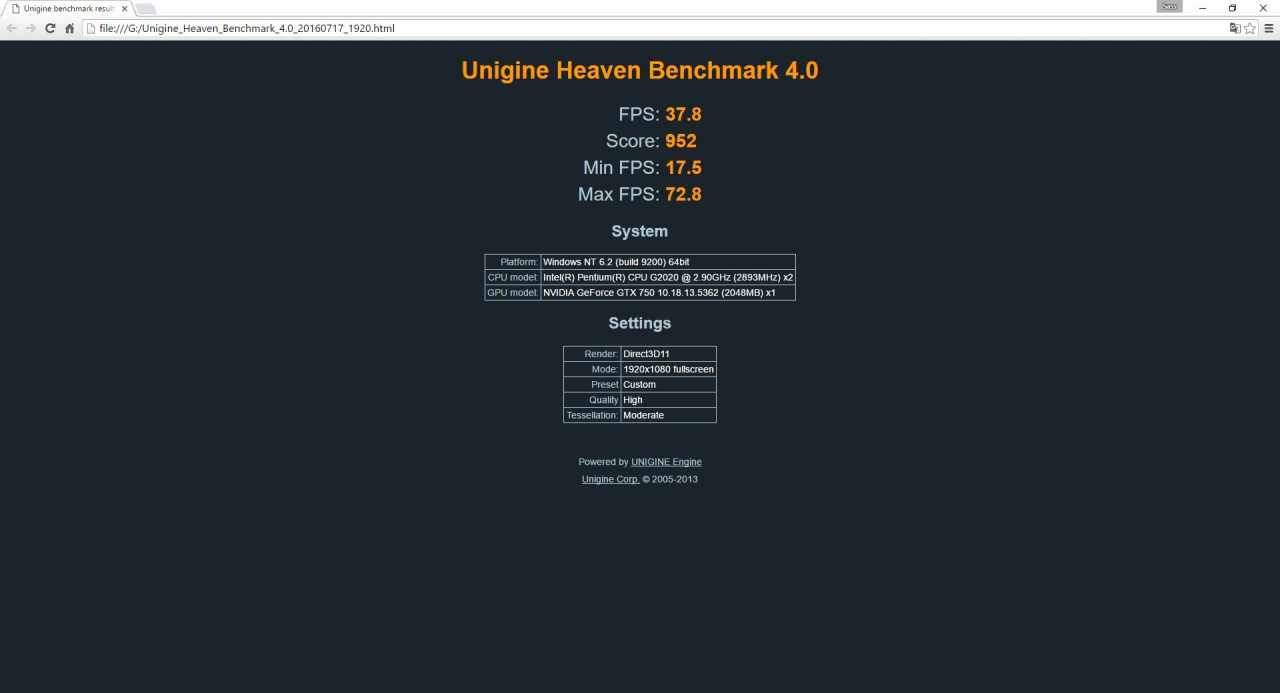
Task: Click the NVIDIA GeForce GTX 750 cell
Action: point(668,293)
